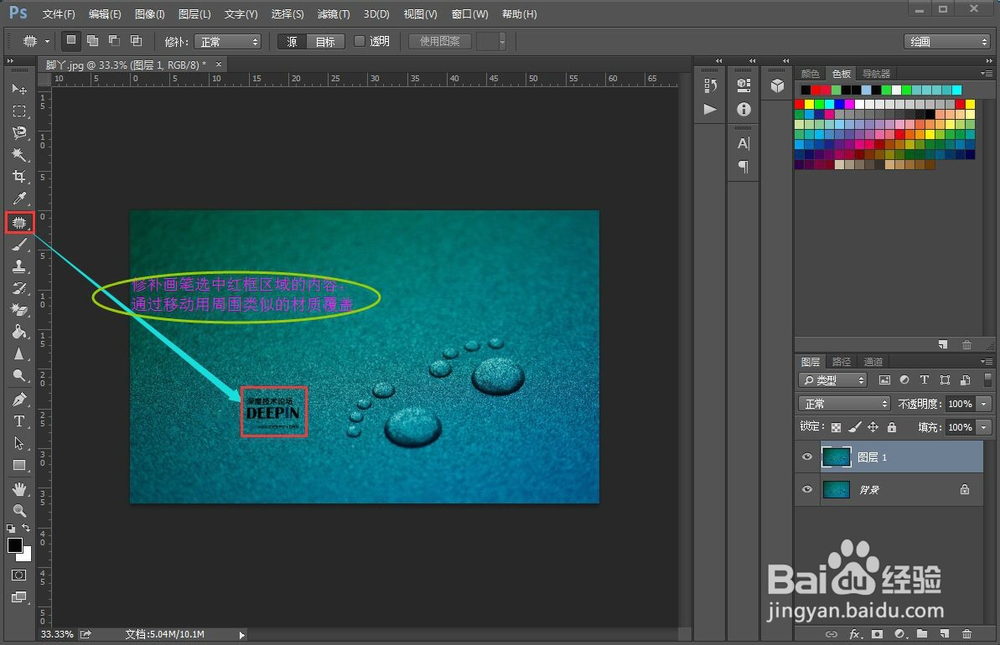Switch to the 通道 tab

point(872,362)
